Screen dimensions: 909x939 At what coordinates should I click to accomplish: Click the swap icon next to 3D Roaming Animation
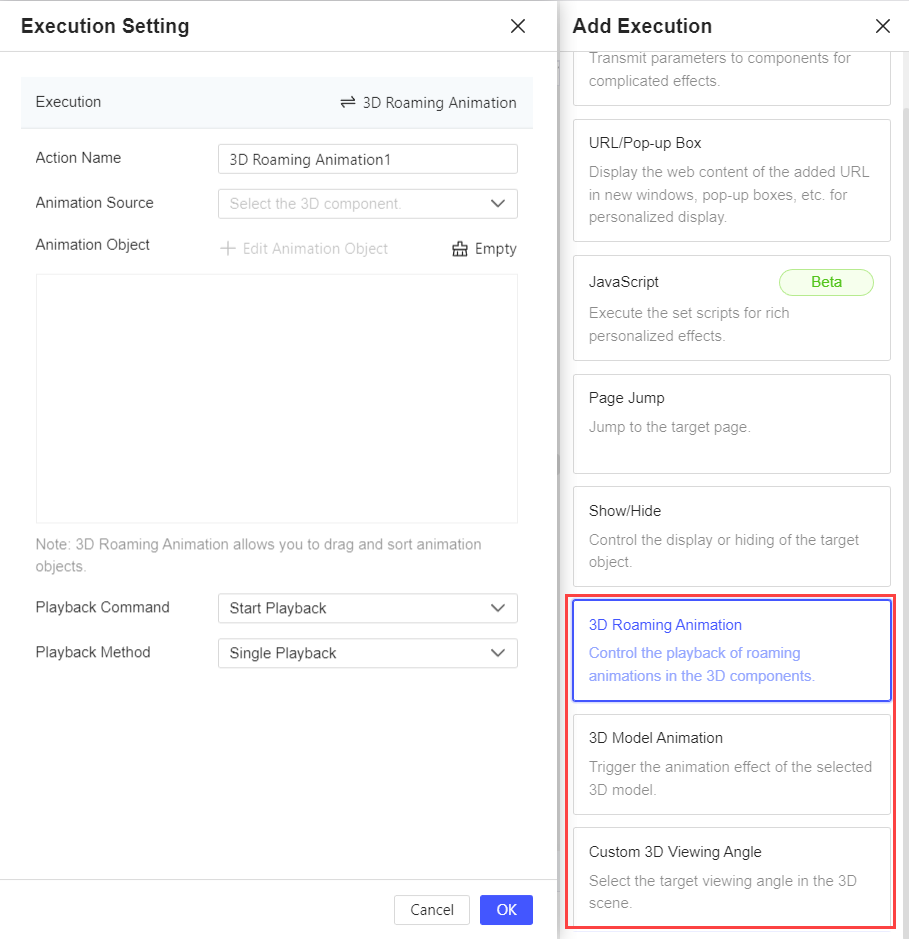pyautogui.click(x=348, y=102)
